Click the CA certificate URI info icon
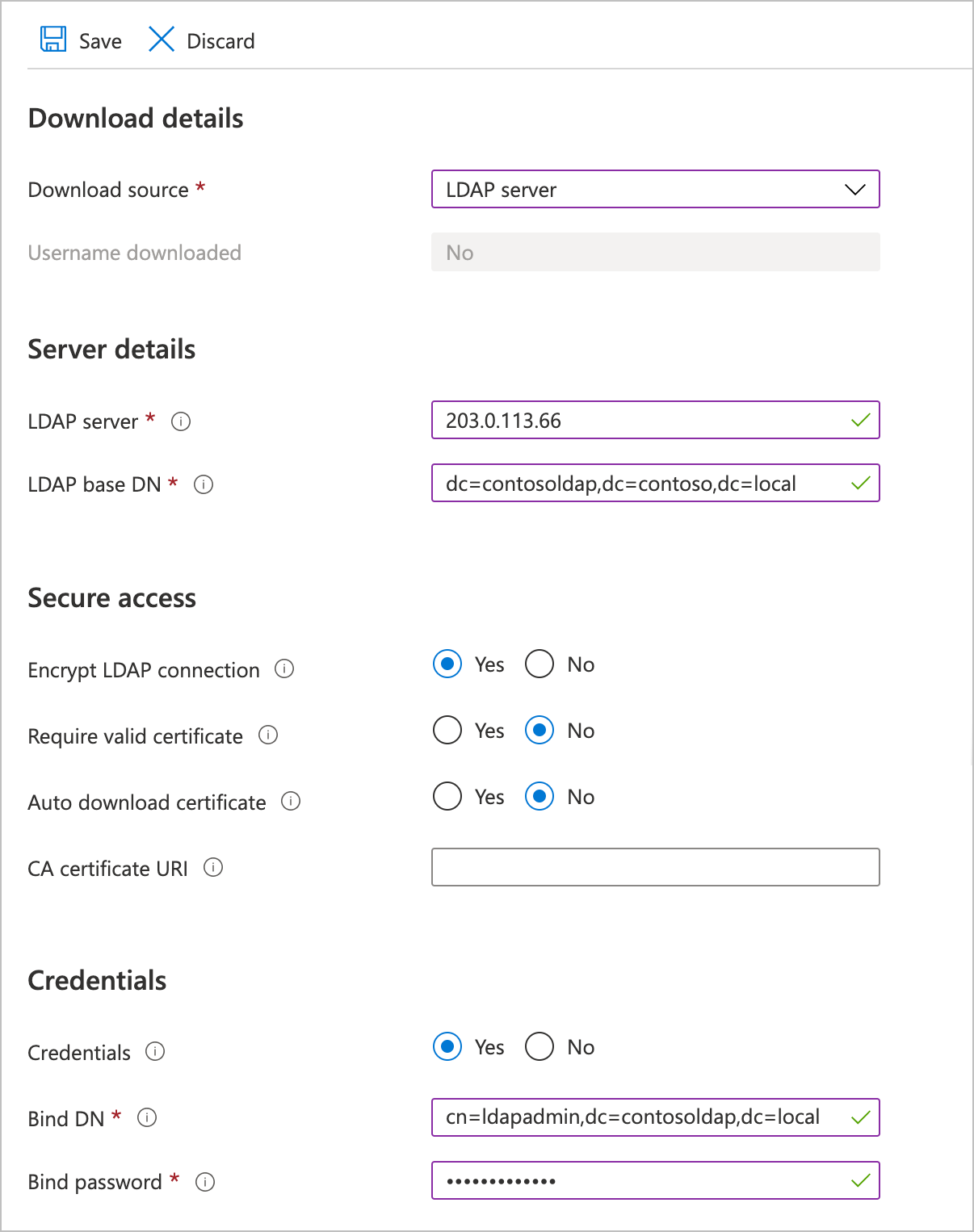 pos(214,869)
